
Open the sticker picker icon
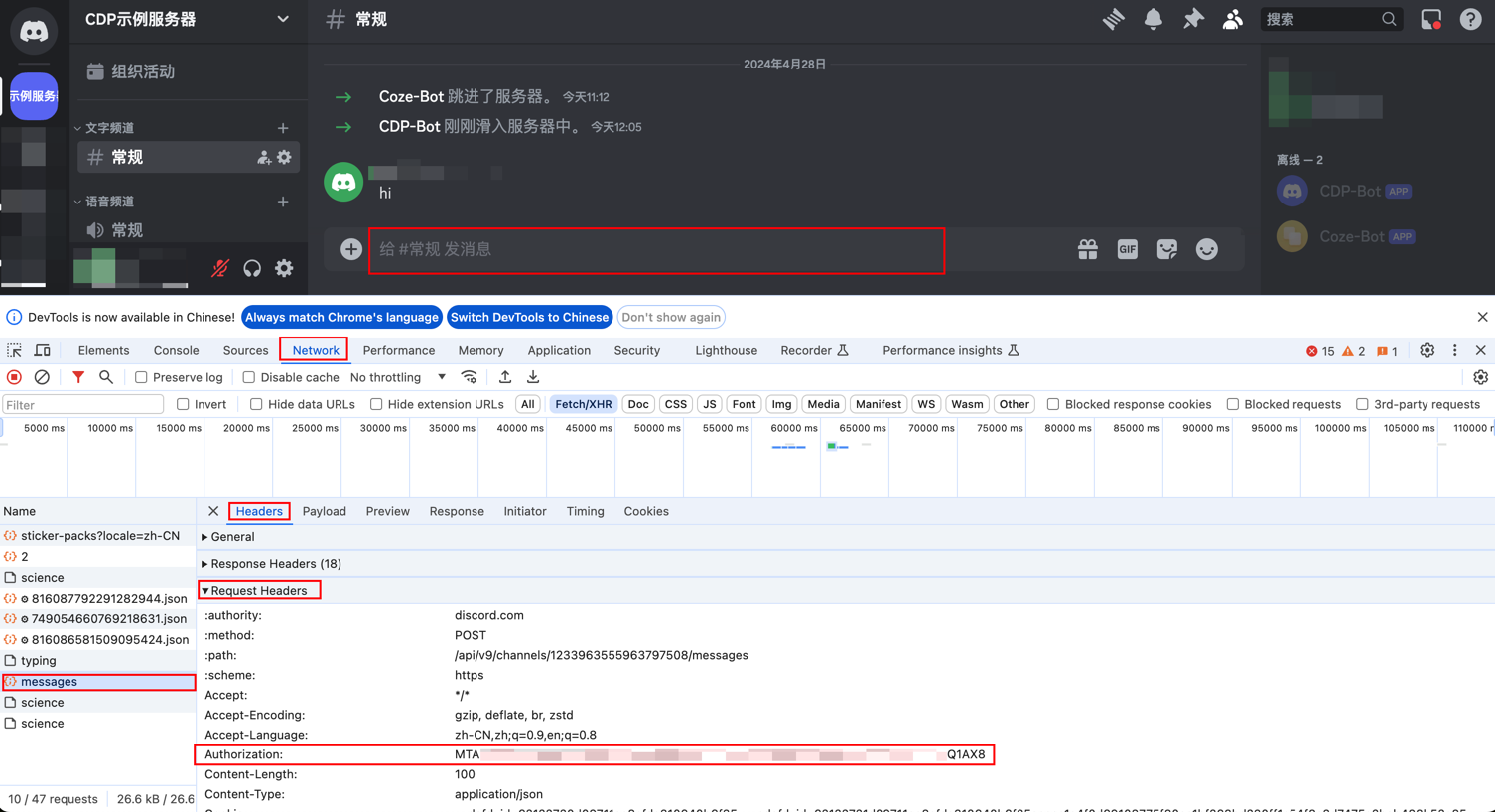point(1167,249)
